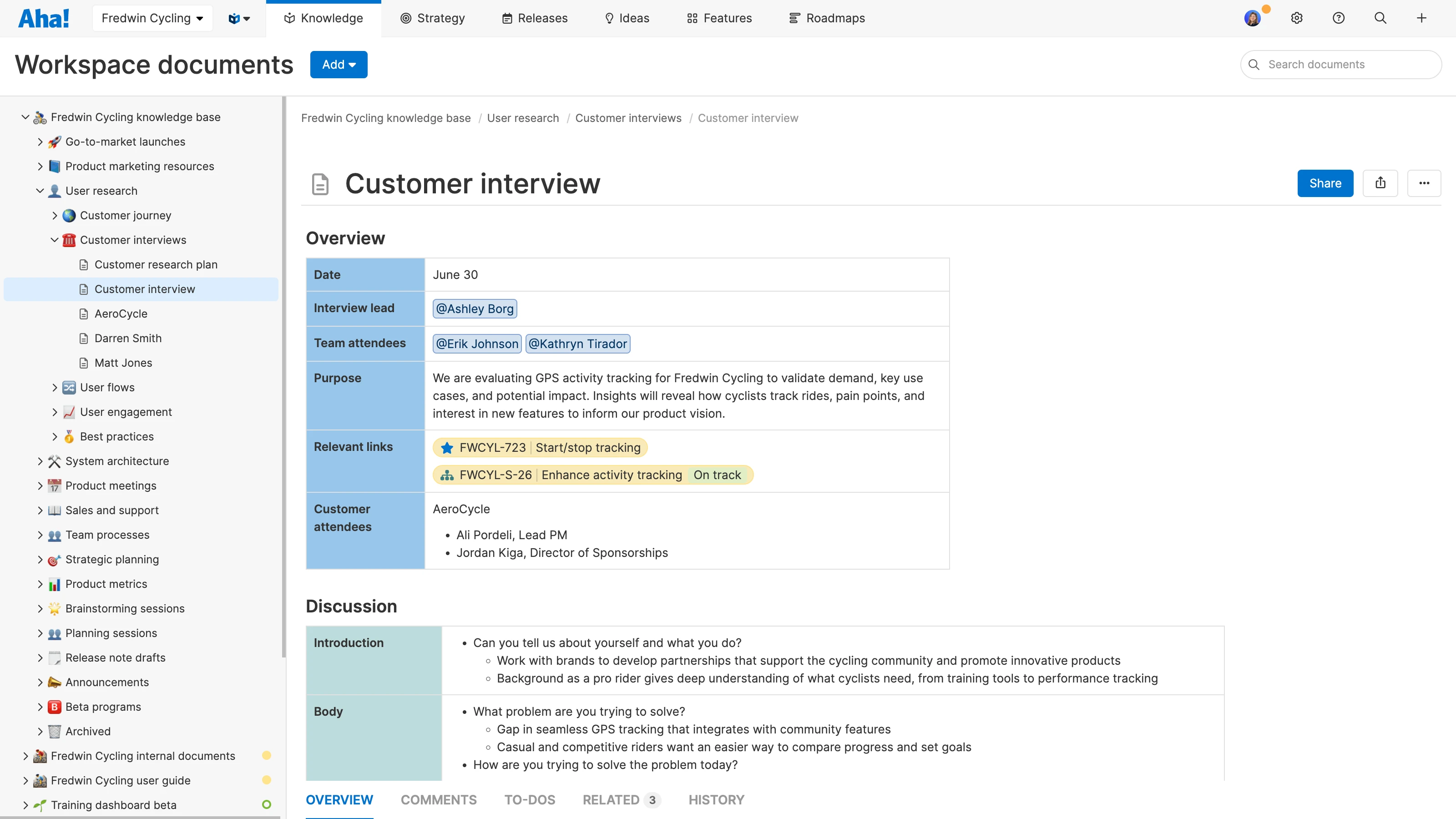The height and width of the screenshot is (819, 1456).
Task: Click the help question mark icon
Action: (x=1339, y=18)
